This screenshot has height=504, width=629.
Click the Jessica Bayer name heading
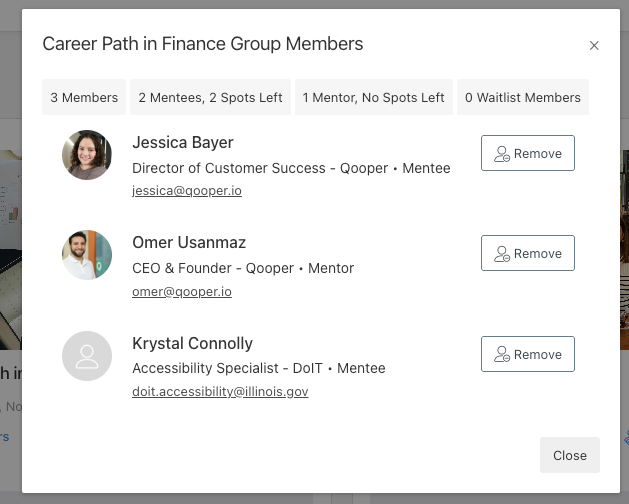coord(183,142)
